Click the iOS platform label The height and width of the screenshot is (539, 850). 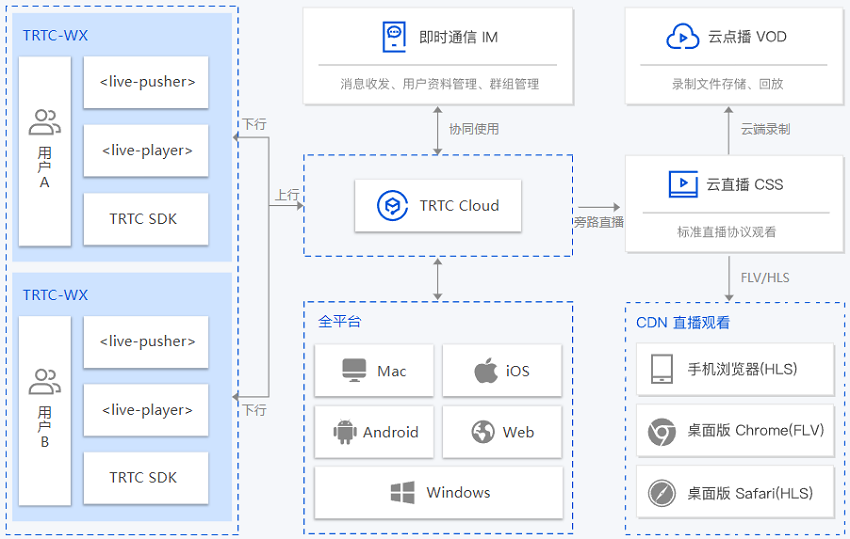[518, 371]
